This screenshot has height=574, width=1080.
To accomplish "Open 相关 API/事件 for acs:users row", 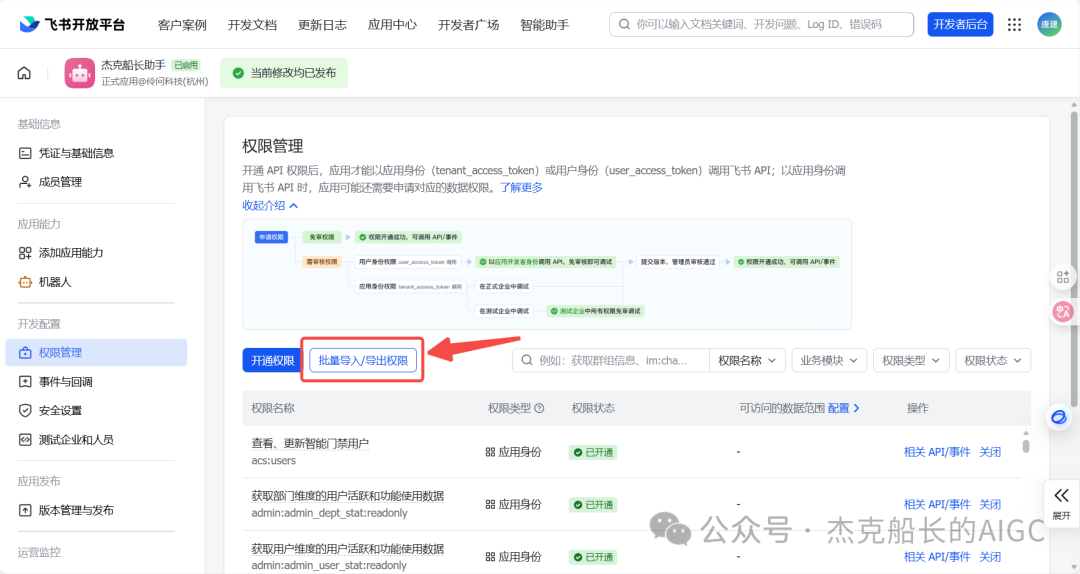I will point(937,452).
